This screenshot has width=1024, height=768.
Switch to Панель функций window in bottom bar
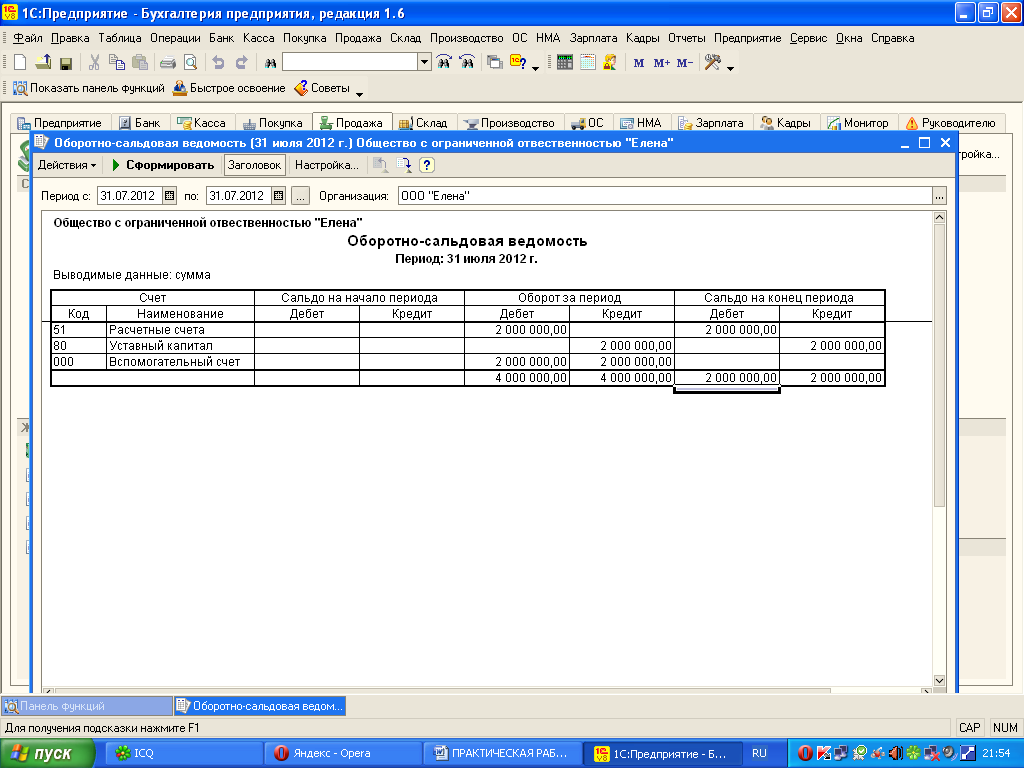pyautogui.click(x=86, y=706)
